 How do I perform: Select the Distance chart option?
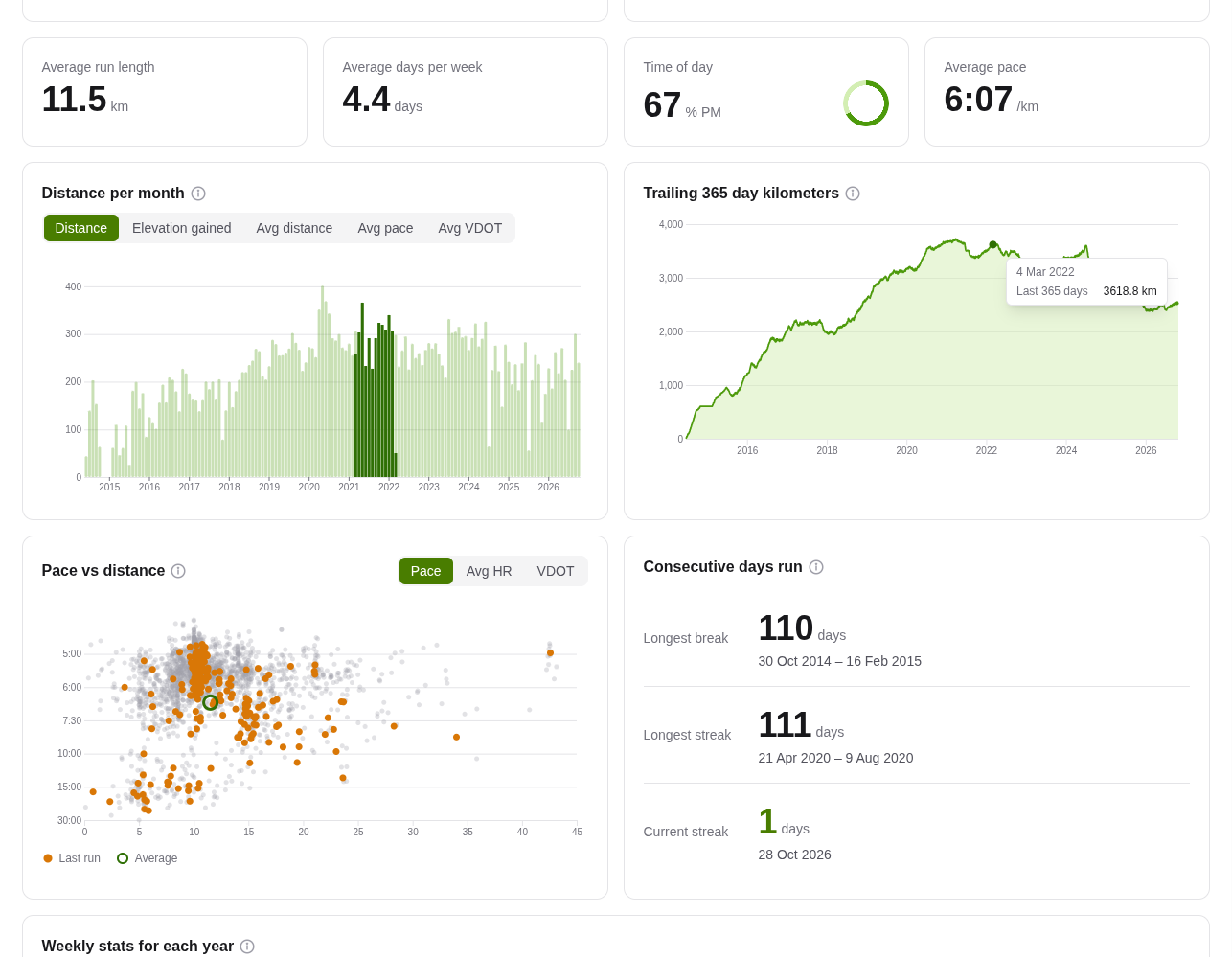[x=81, y=228]
